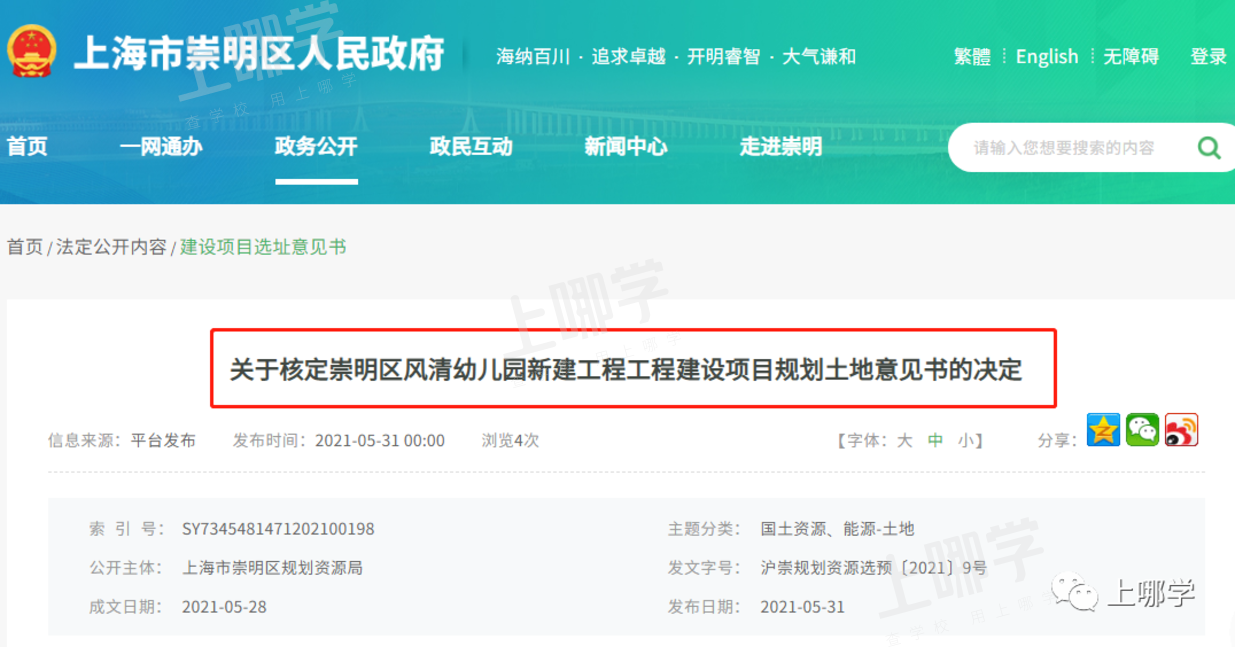Click the 信息来源 平台发布 text
The width and height of the screenshot is (1235, 647).
click(122, 441)
